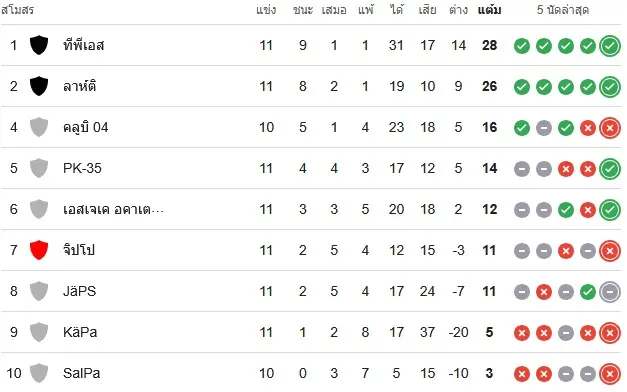This screenshot has width=627, height=392.
Task: Open the JäPS team name link
Action: 80,291
